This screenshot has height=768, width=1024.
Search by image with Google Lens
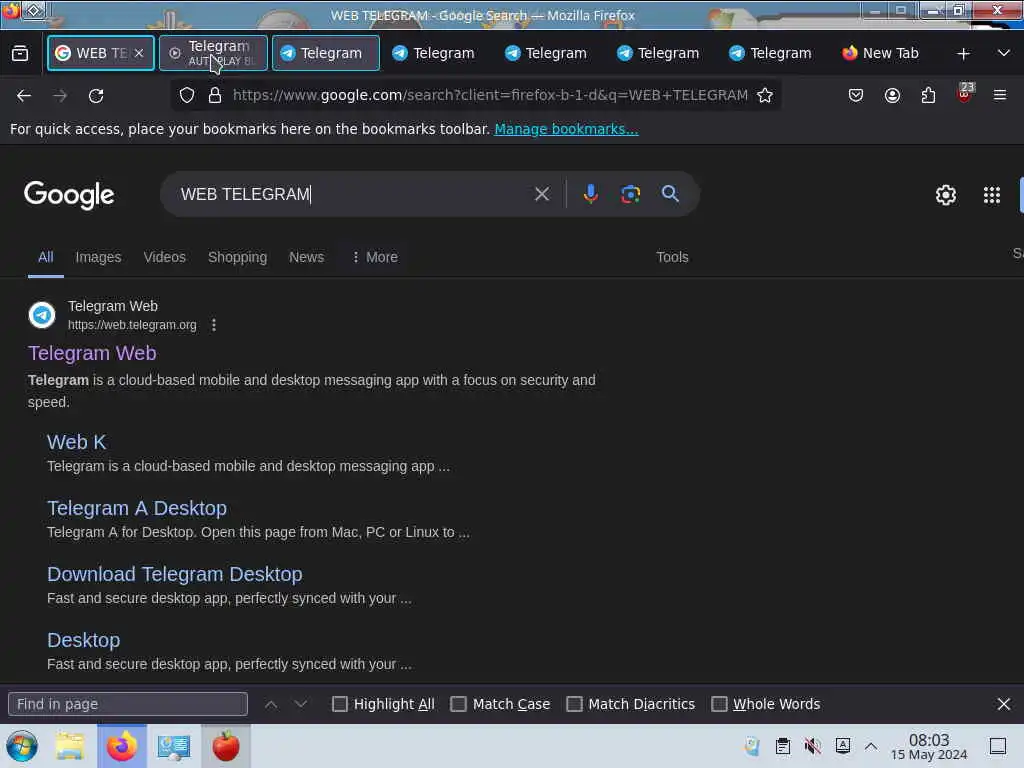(630, 194)
